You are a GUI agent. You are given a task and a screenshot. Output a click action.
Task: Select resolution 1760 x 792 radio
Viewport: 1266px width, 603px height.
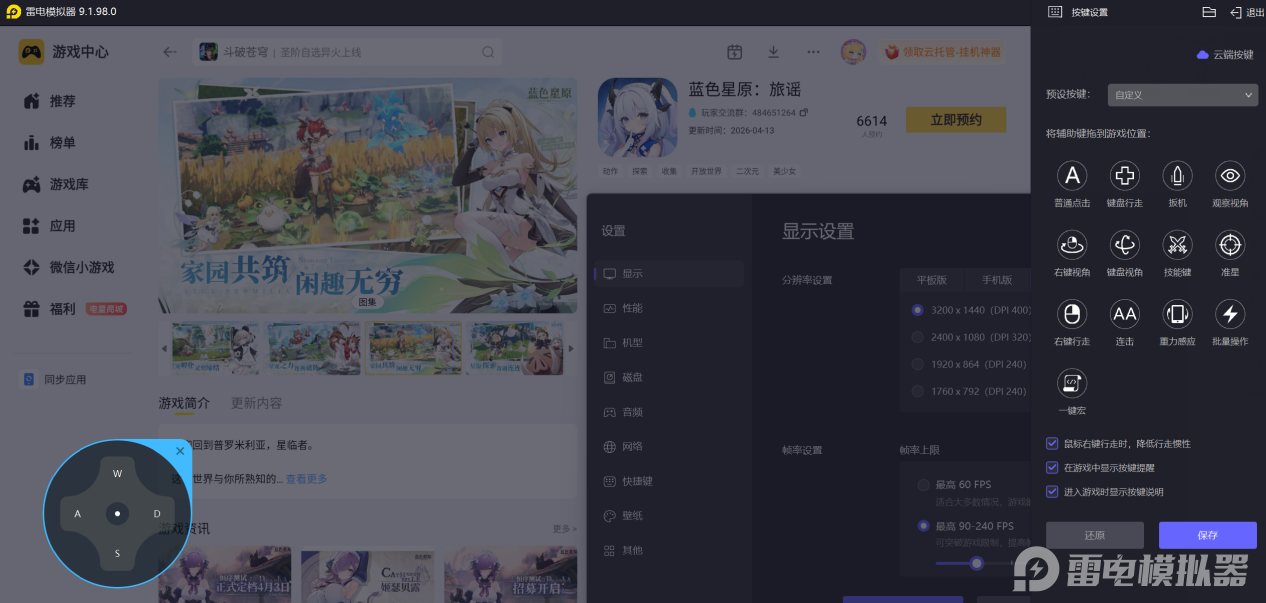[918, 391]
